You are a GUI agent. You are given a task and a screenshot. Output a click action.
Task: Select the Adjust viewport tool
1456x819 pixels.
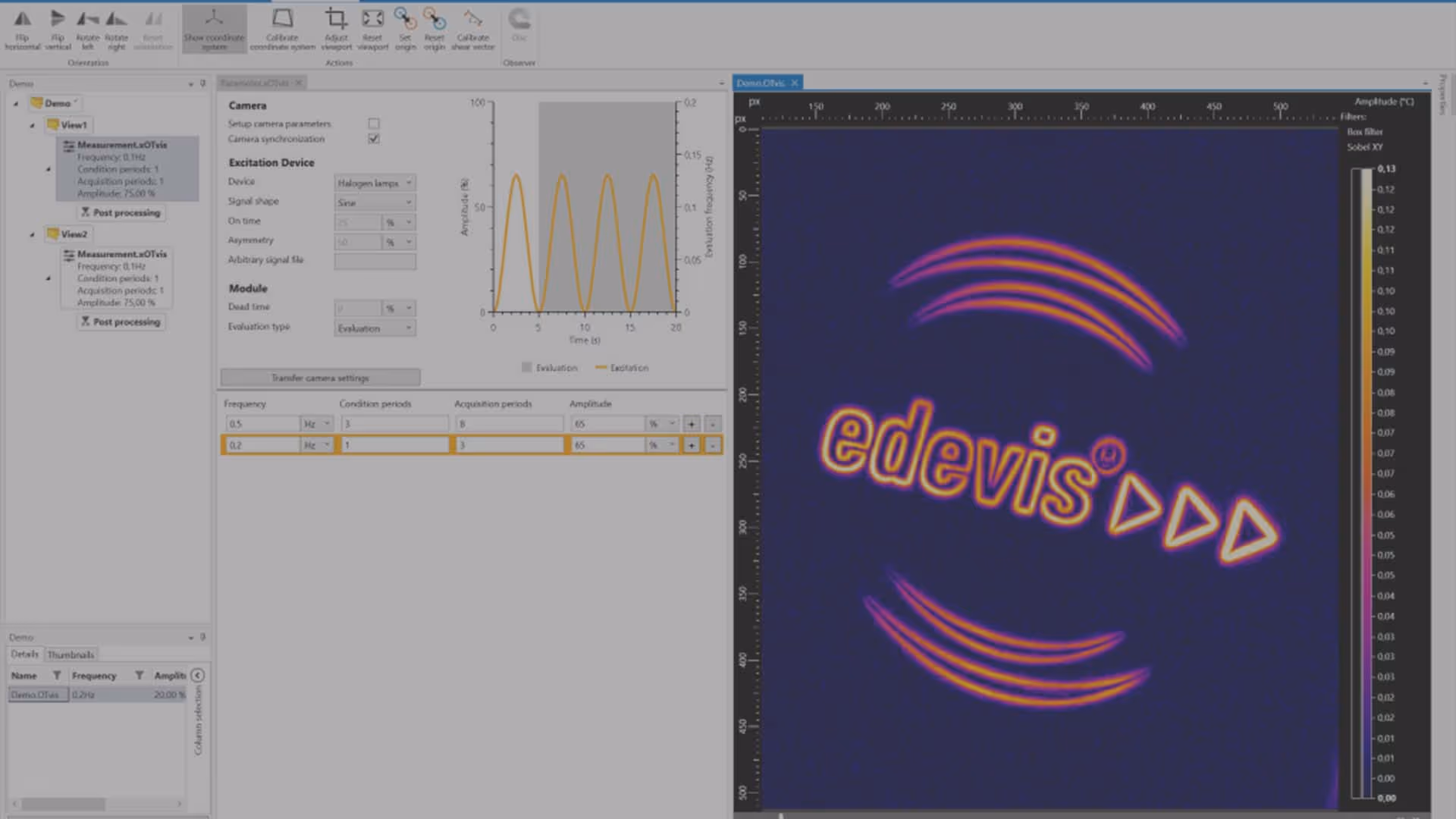tap(336, 29)
